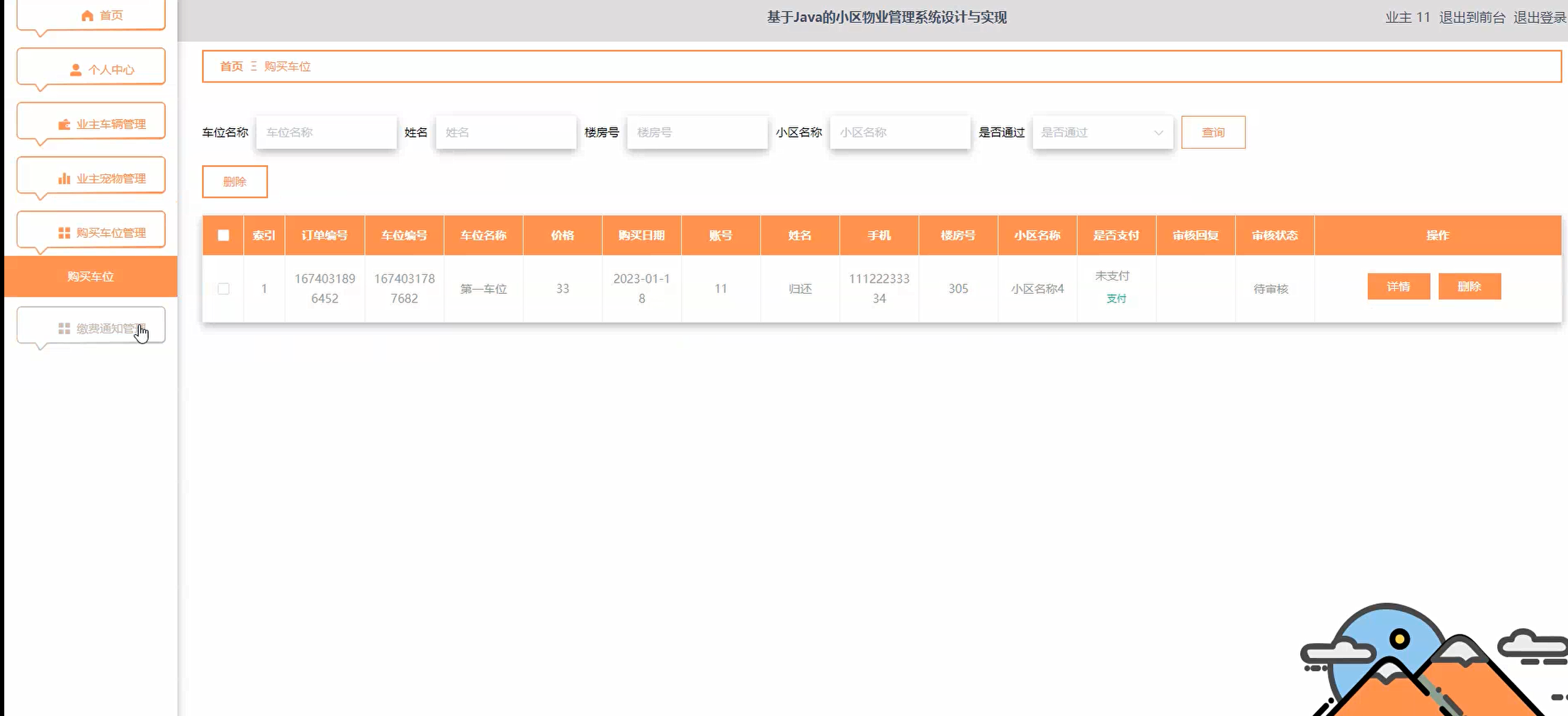Click the 详情 button in the row
The image size is (1568, 716).
pyautogui.click(x=1398, y=287)
